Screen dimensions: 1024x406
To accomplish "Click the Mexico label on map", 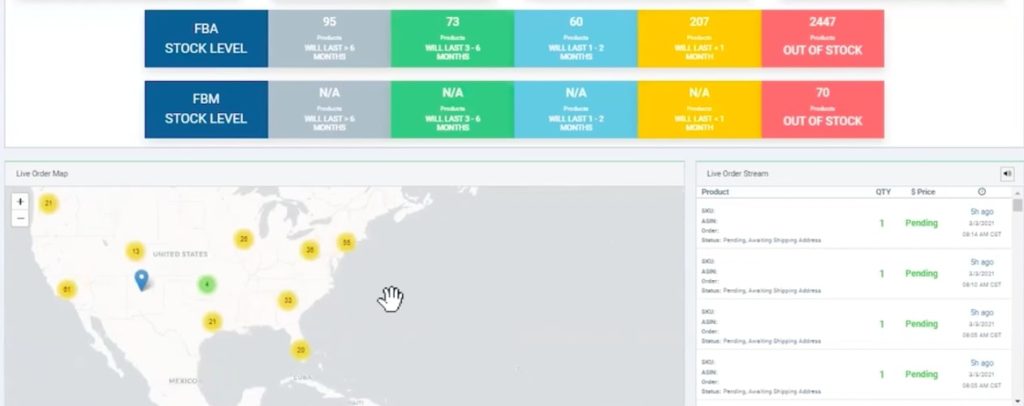I will [183, 381].
